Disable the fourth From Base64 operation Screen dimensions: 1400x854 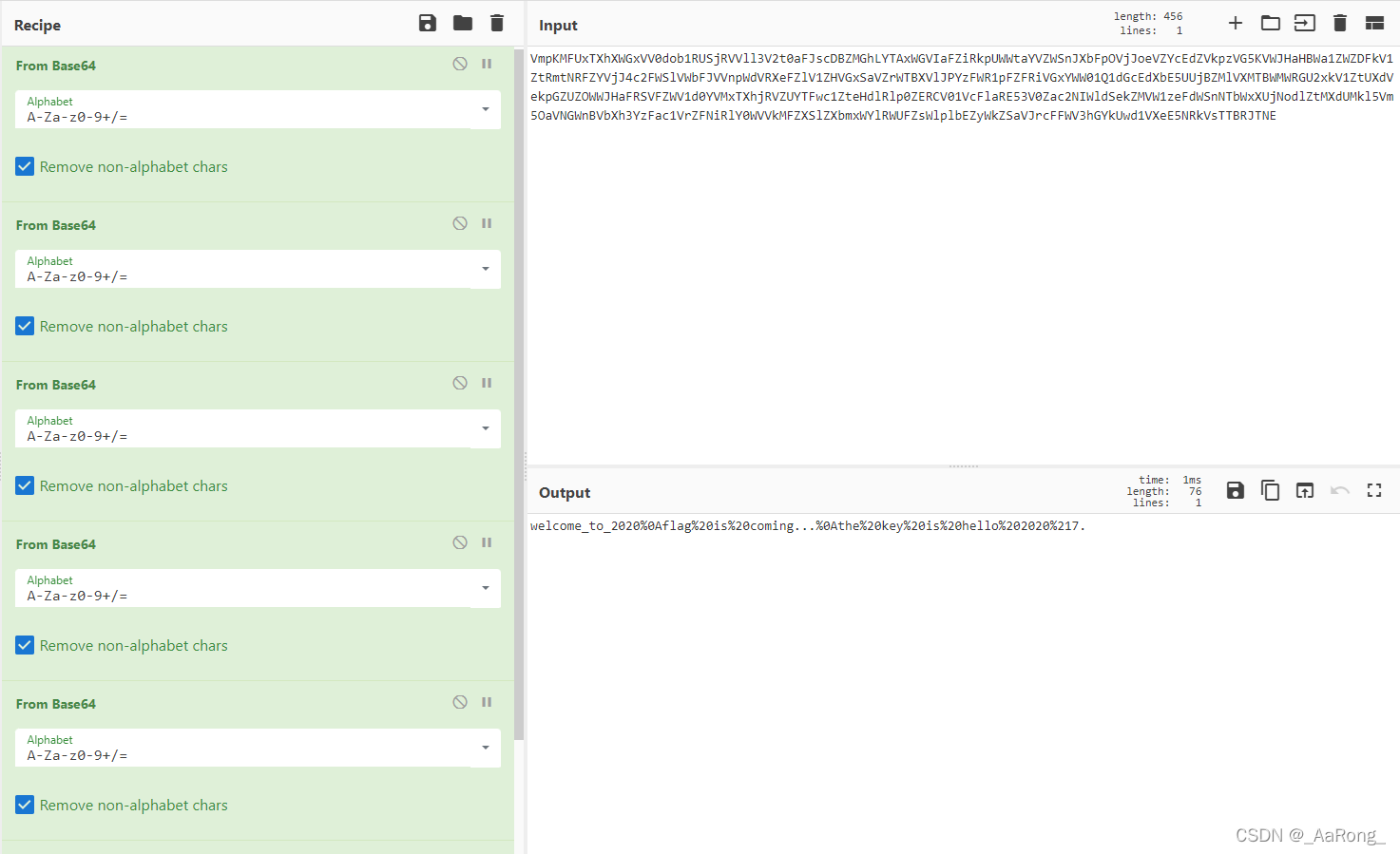460,542
